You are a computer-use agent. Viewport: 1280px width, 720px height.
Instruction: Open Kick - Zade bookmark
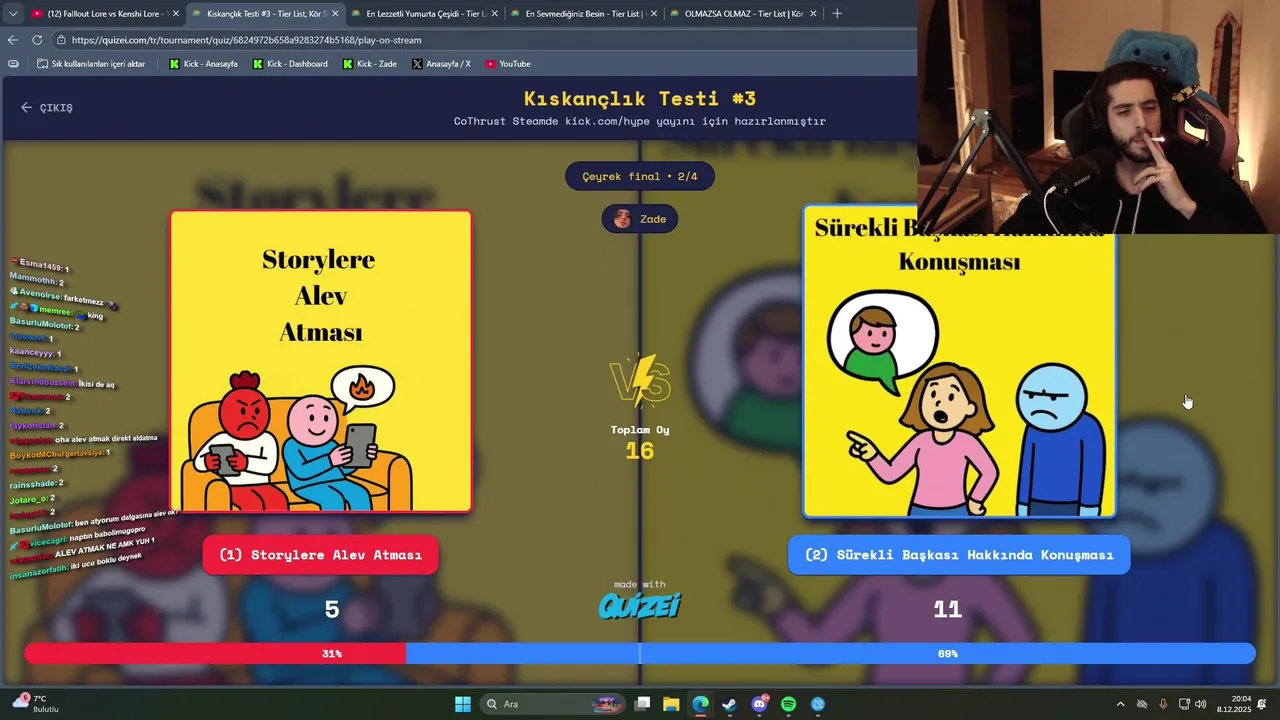(x=369, y=64)
